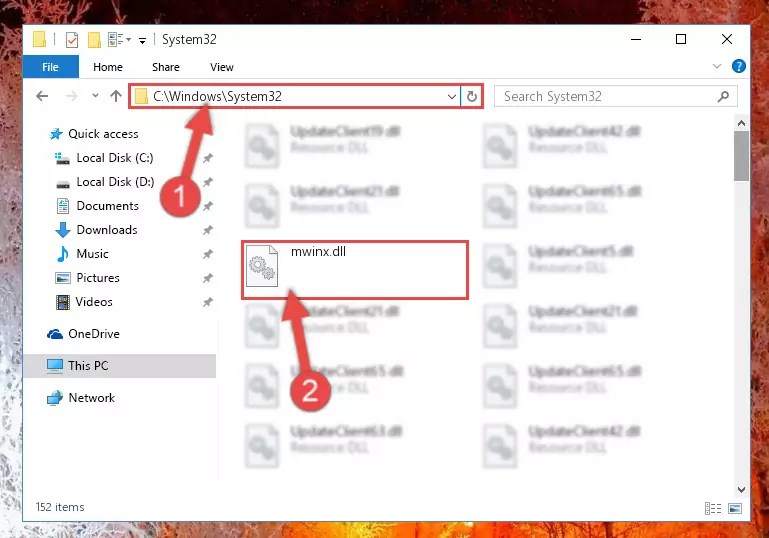769x538 pixels.
Task: Click the address bar path C:\Windows\System32
Action: tap(217, 96)
